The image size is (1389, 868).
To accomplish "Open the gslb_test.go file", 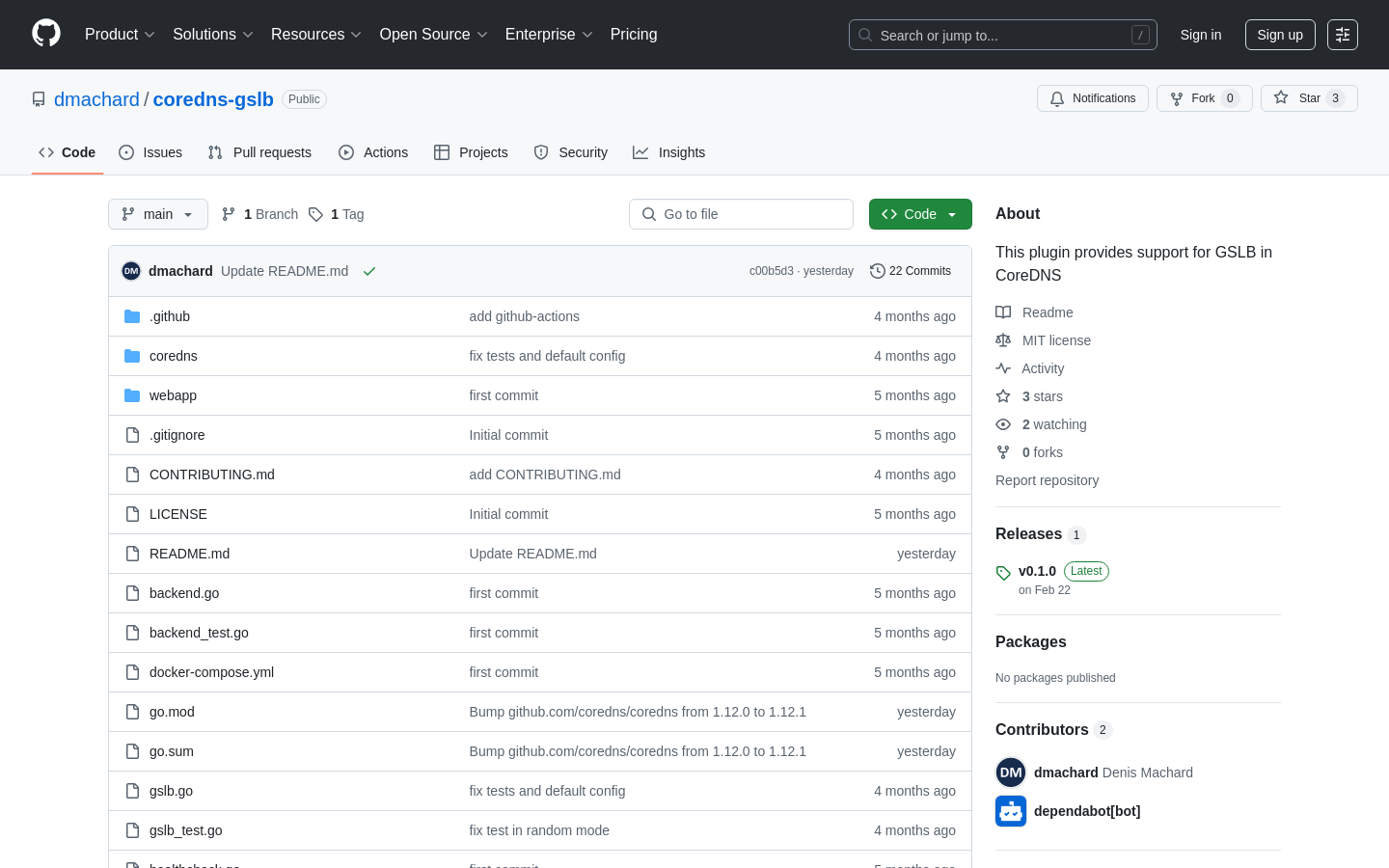I will coord(186,830).
